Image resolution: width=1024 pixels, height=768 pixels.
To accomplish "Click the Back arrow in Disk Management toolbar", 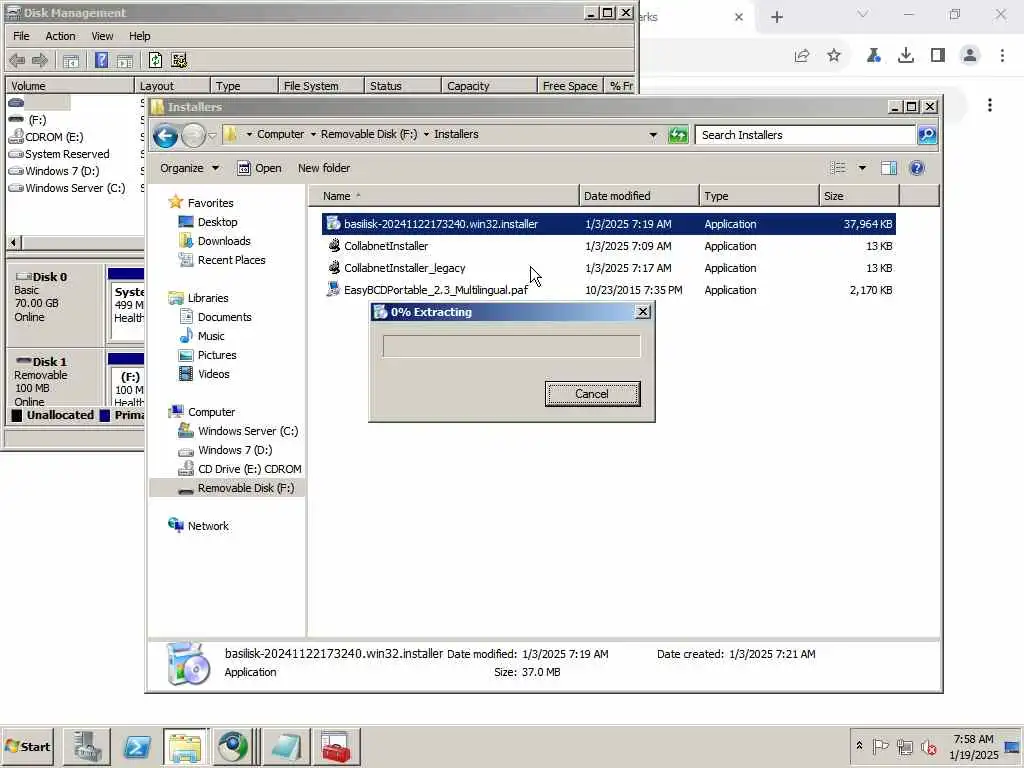I will pos(17,61).
